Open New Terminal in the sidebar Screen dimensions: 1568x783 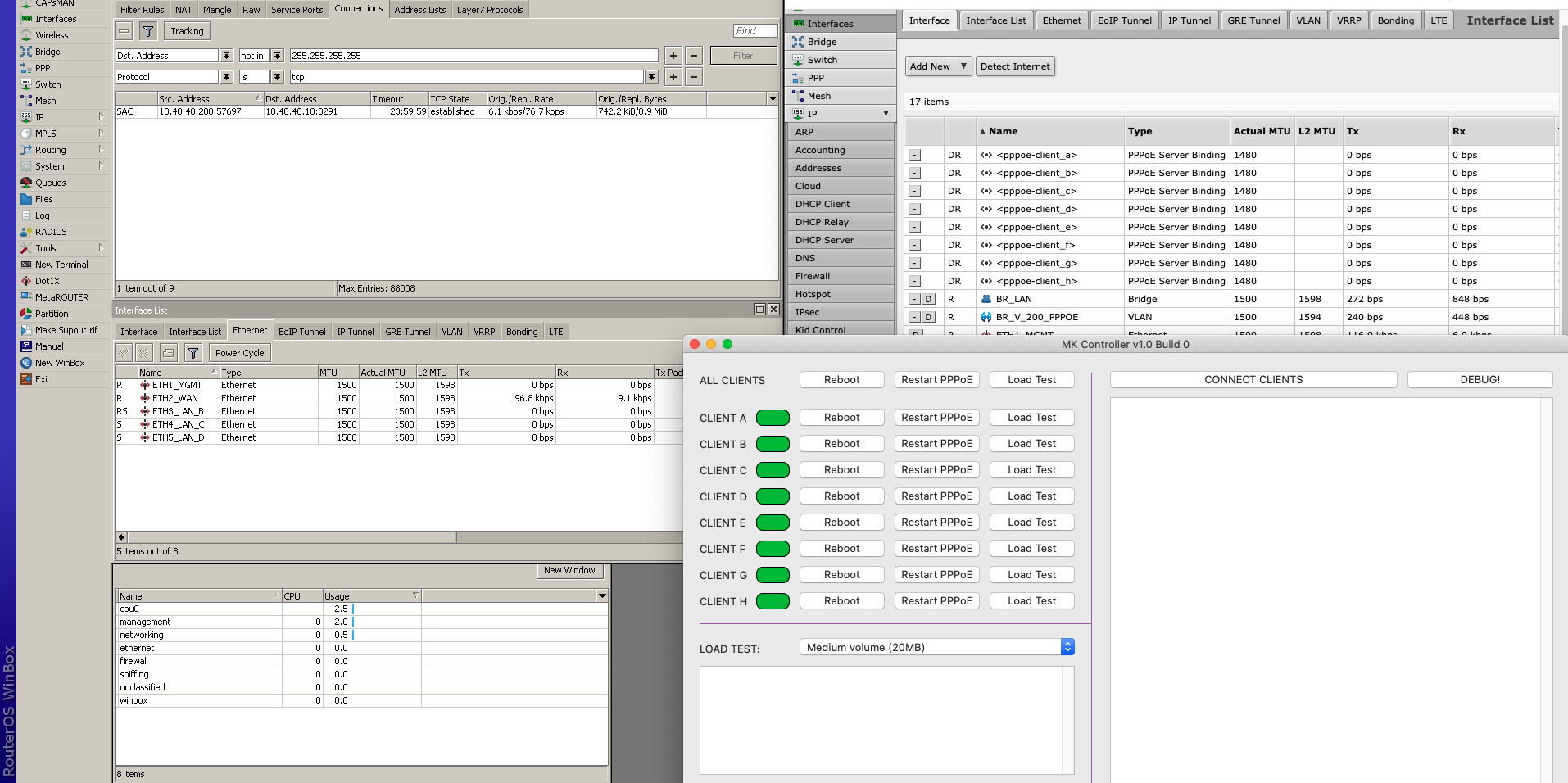point(61,265)
